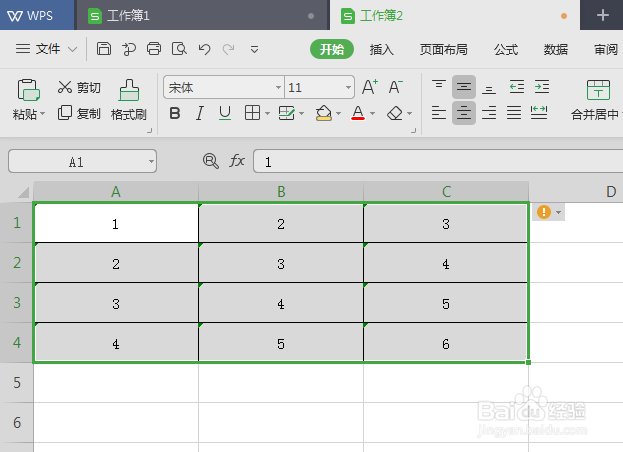Select row 3 header

[x=17, y=303]
